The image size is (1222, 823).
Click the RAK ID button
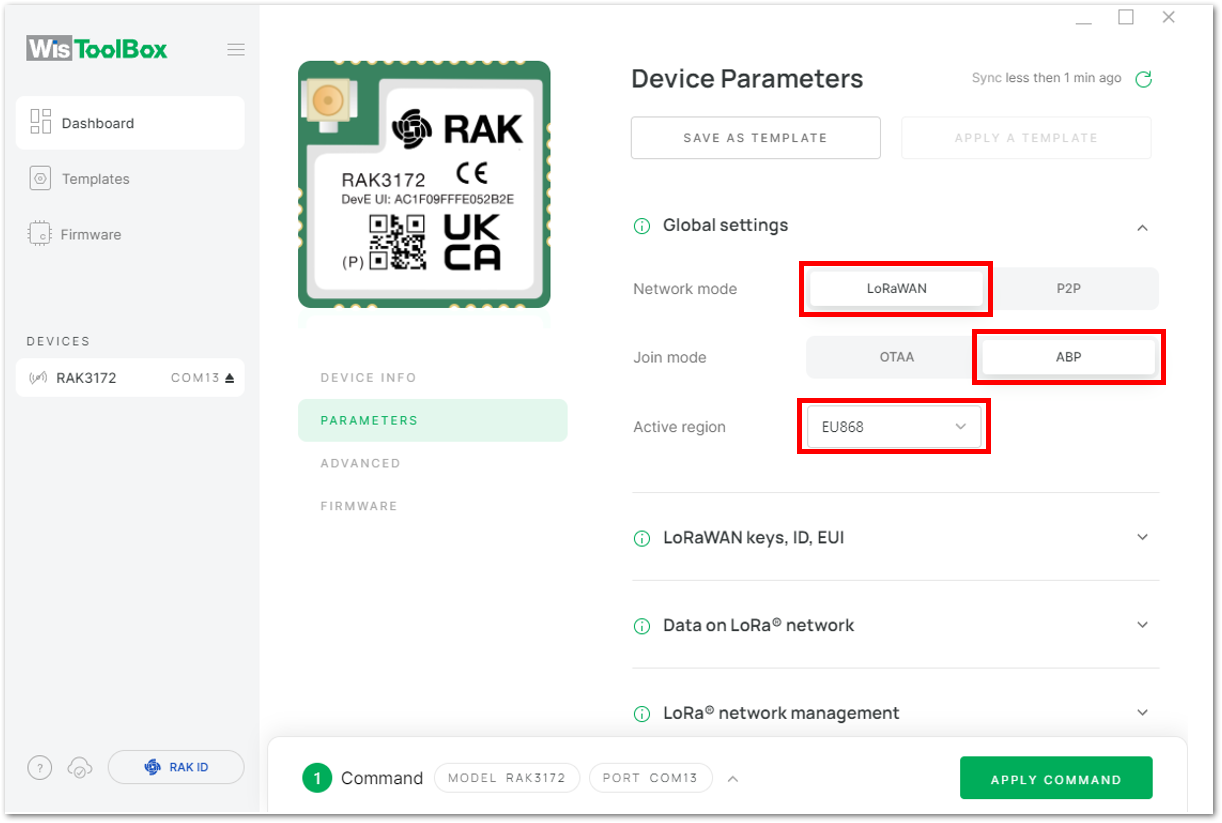pos(176,767)
